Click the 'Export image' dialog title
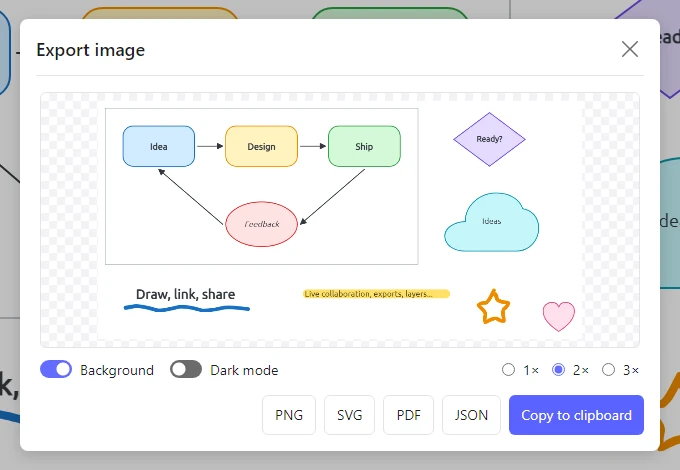 click(91, 50)
